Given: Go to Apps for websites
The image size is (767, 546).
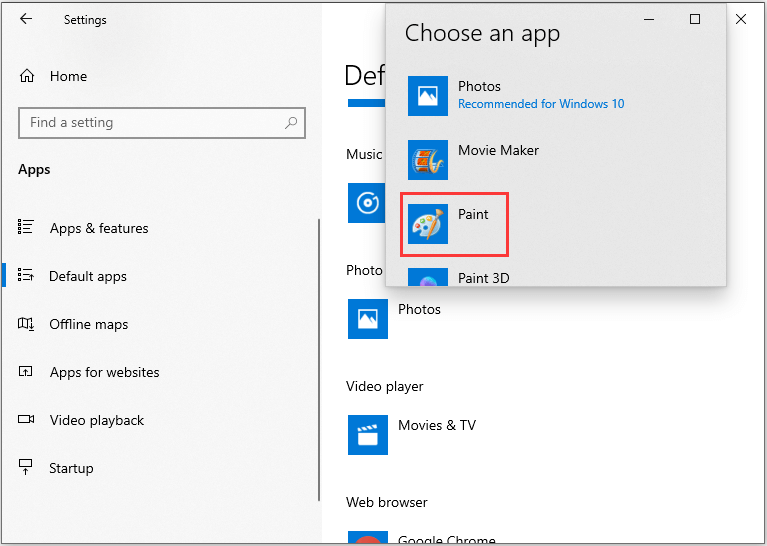Looking at the screenshot, I should point(104,372).
